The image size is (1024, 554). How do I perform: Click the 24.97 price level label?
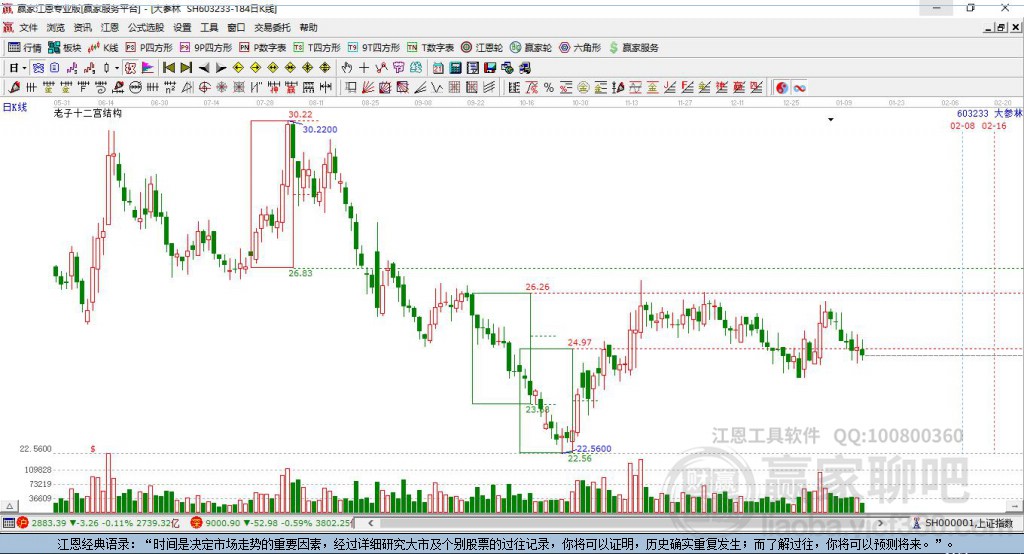click(579, 342)
